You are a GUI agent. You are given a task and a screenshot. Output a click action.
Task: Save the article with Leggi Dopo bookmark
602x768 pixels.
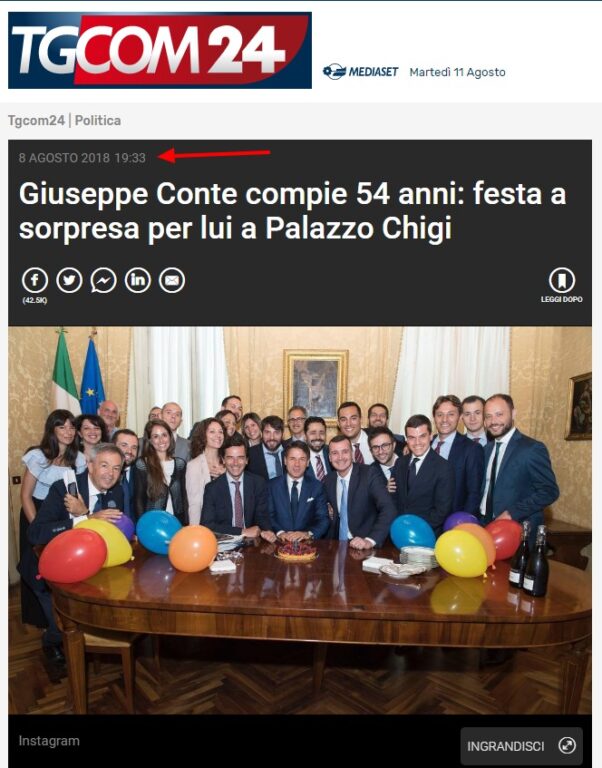coord(562,280)
